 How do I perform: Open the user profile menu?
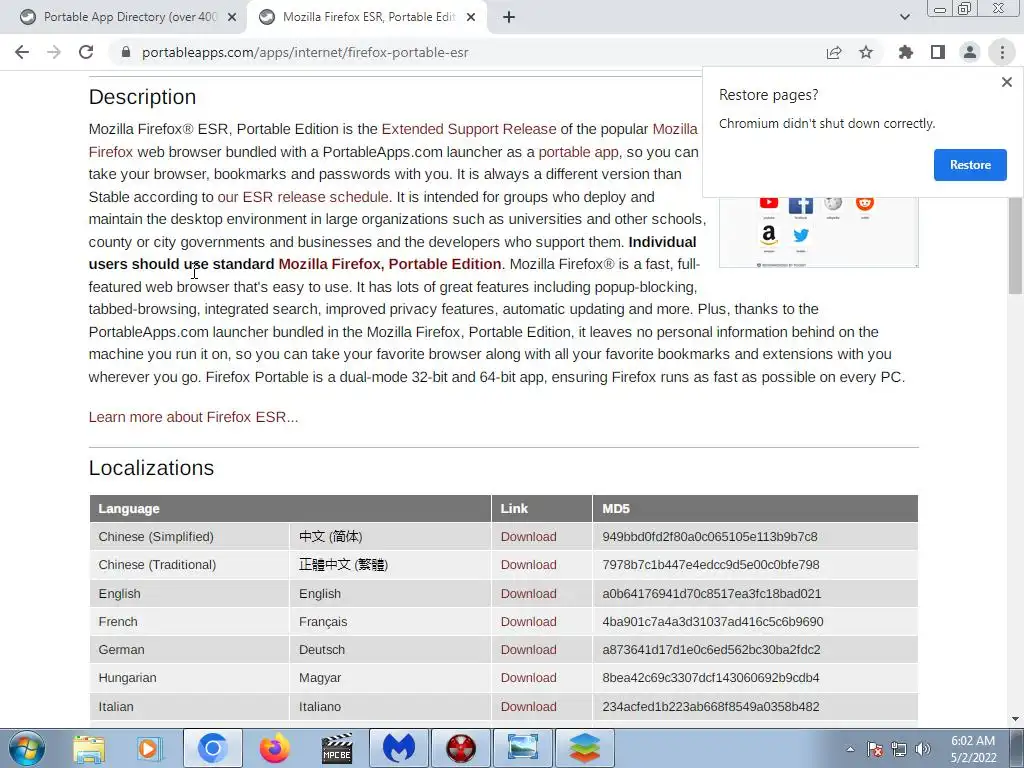click(x=970, y=52)
